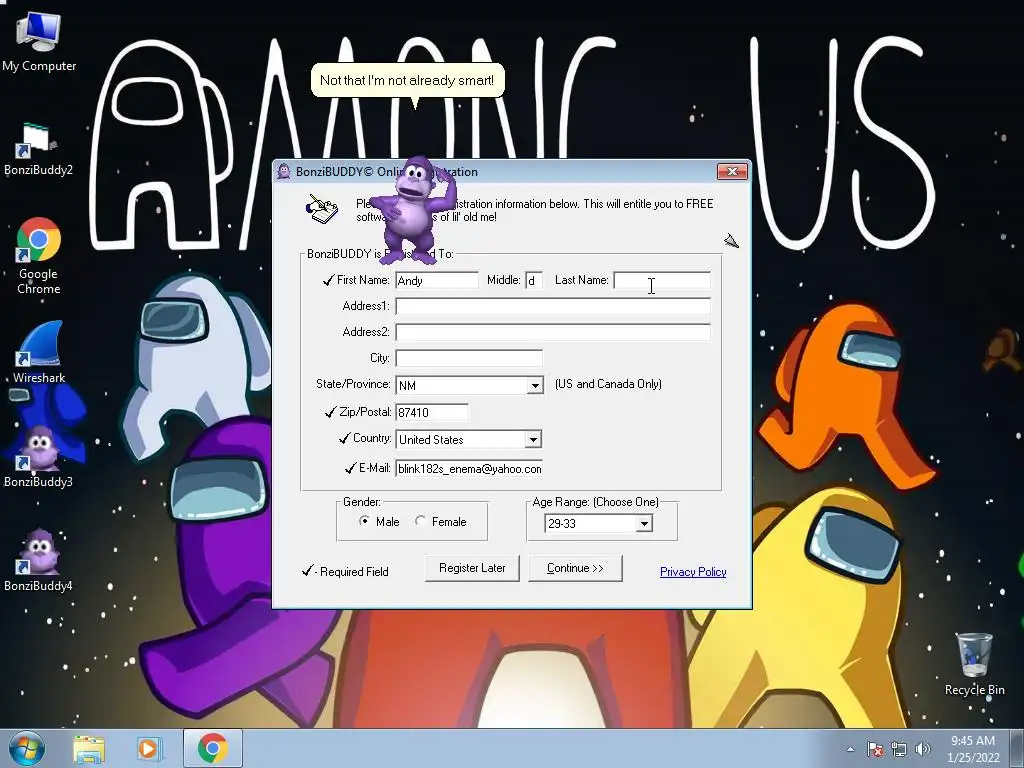Viewport: 1024px width, 768px height.
Task: Show hidden system tray icons
Action: [x=850, y=749]
